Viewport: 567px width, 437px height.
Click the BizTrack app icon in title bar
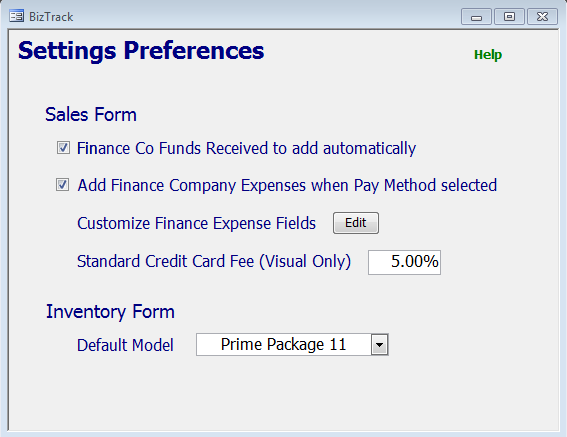pos(17,16)
